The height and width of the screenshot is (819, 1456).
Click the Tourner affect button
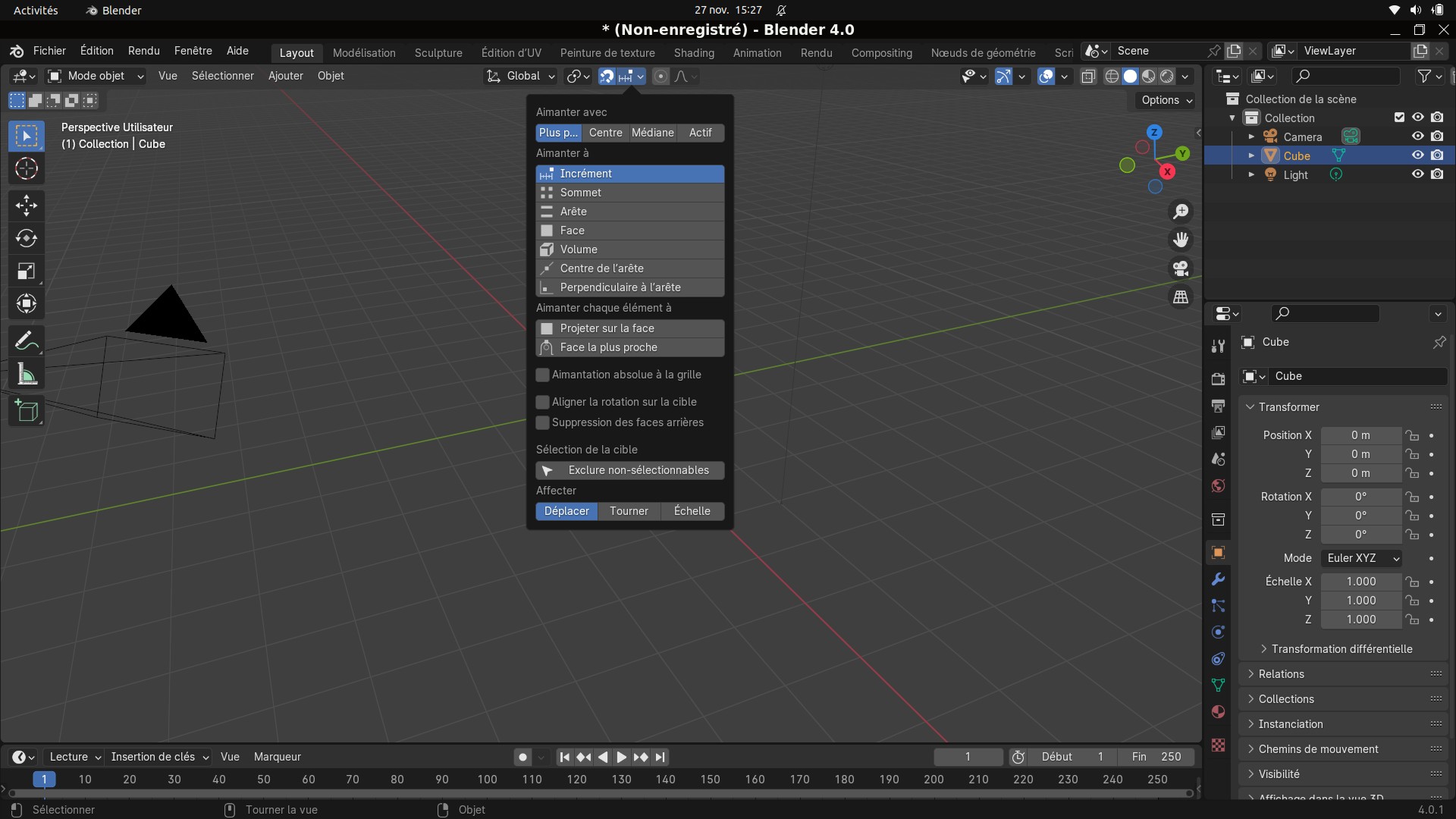629,511
